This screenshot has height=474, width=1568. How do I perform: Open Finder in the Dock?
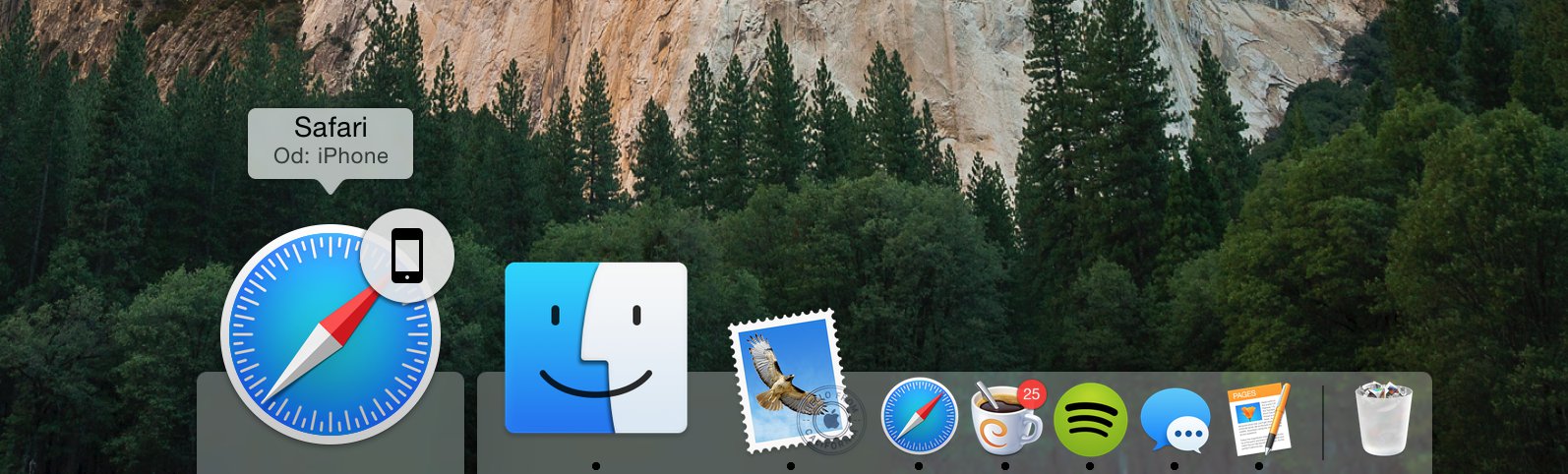pos(596,348)
